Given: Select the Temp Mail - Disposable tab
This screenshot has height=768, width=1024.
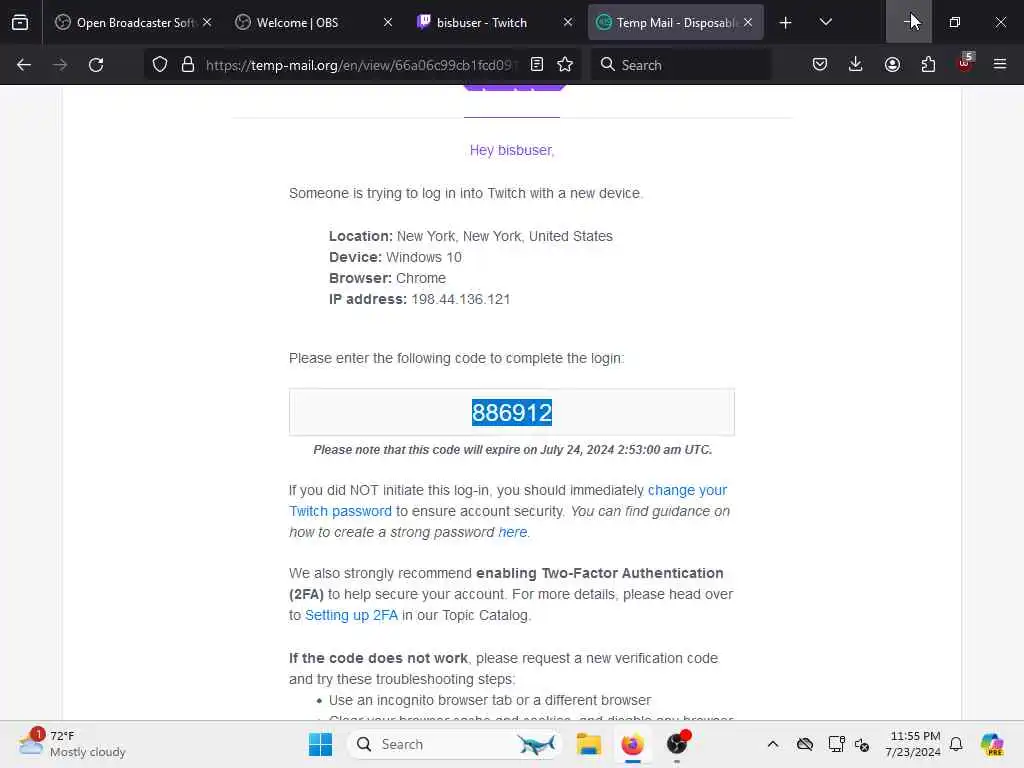Looking at the screenshot, I should pyautogui.click(x=676, y=23).
